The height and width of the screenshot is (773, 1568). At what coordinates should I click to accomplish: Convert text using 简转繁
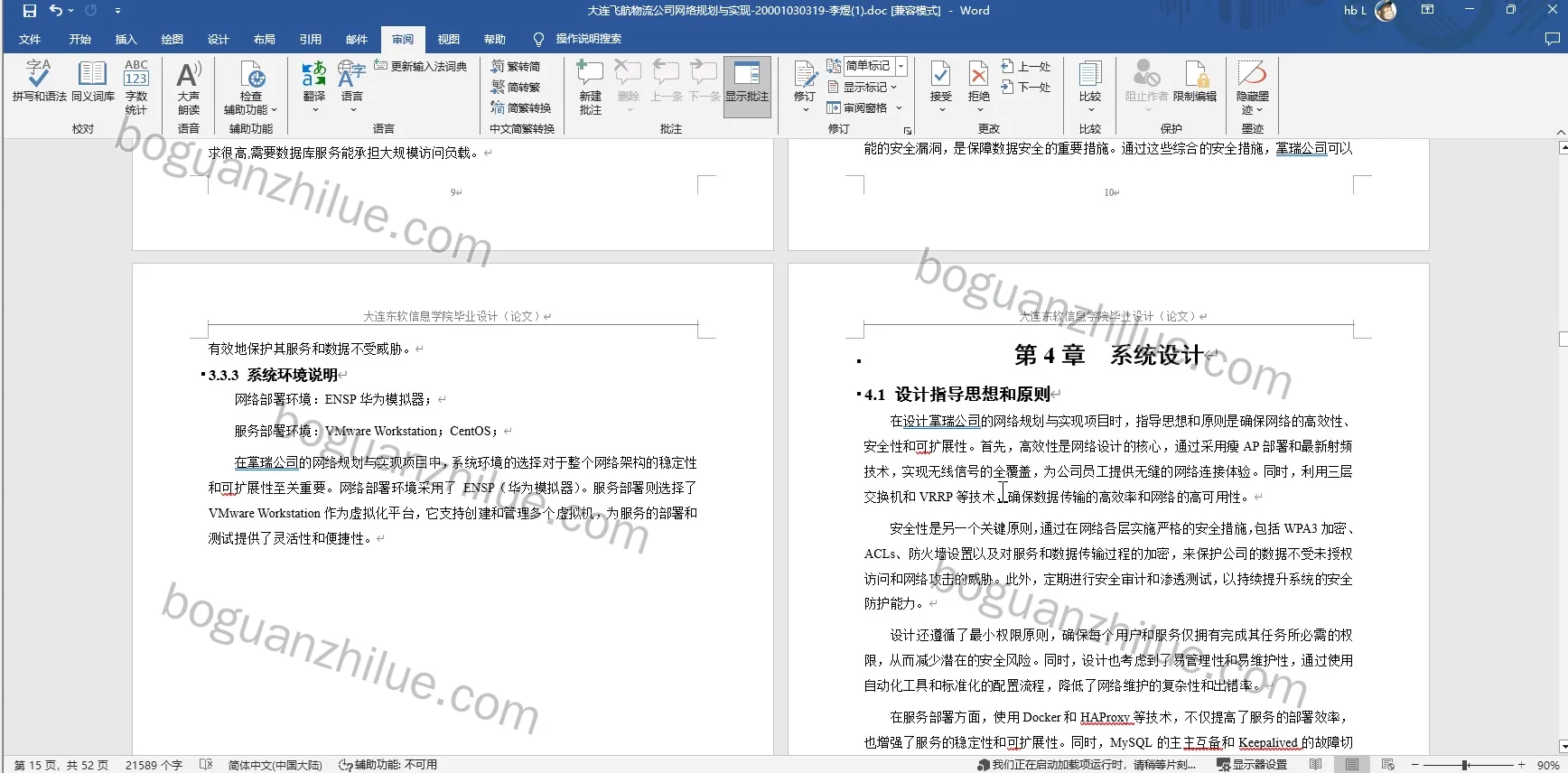(x=516, y=87)
